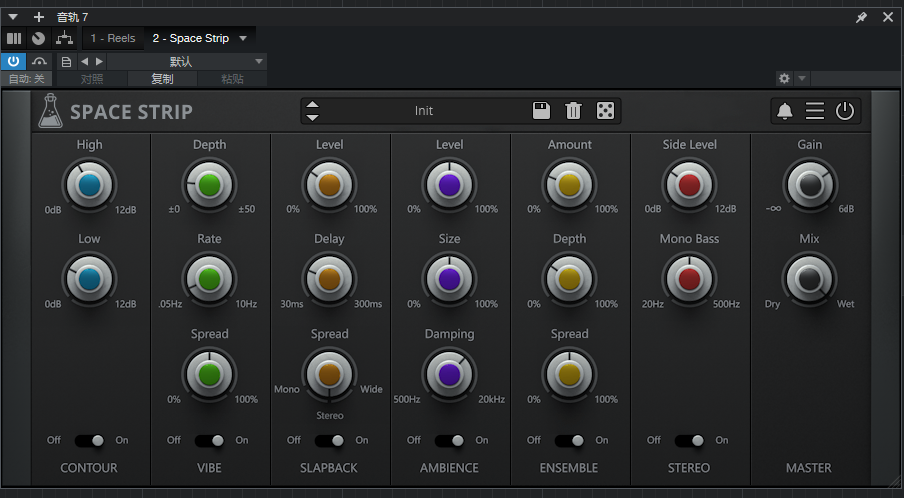Toggle the sidechain icon next to the blue bypass power button
Image resolution: width=904 pixels, height=498 pixels.
tap(39, 61)
